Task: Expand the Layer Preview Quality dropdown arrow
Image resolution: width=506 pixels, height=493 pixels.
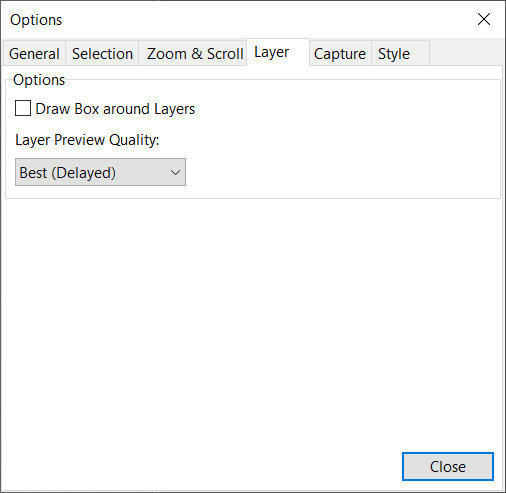Action: click(175, 172)
